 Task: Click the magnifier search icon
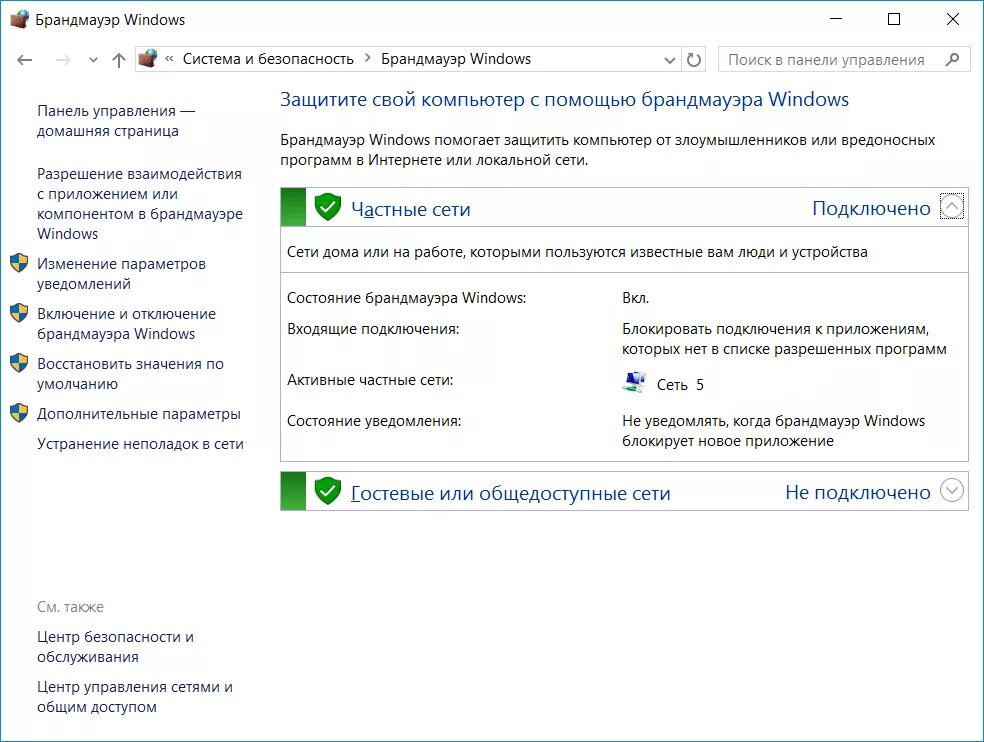coord(953,60)
